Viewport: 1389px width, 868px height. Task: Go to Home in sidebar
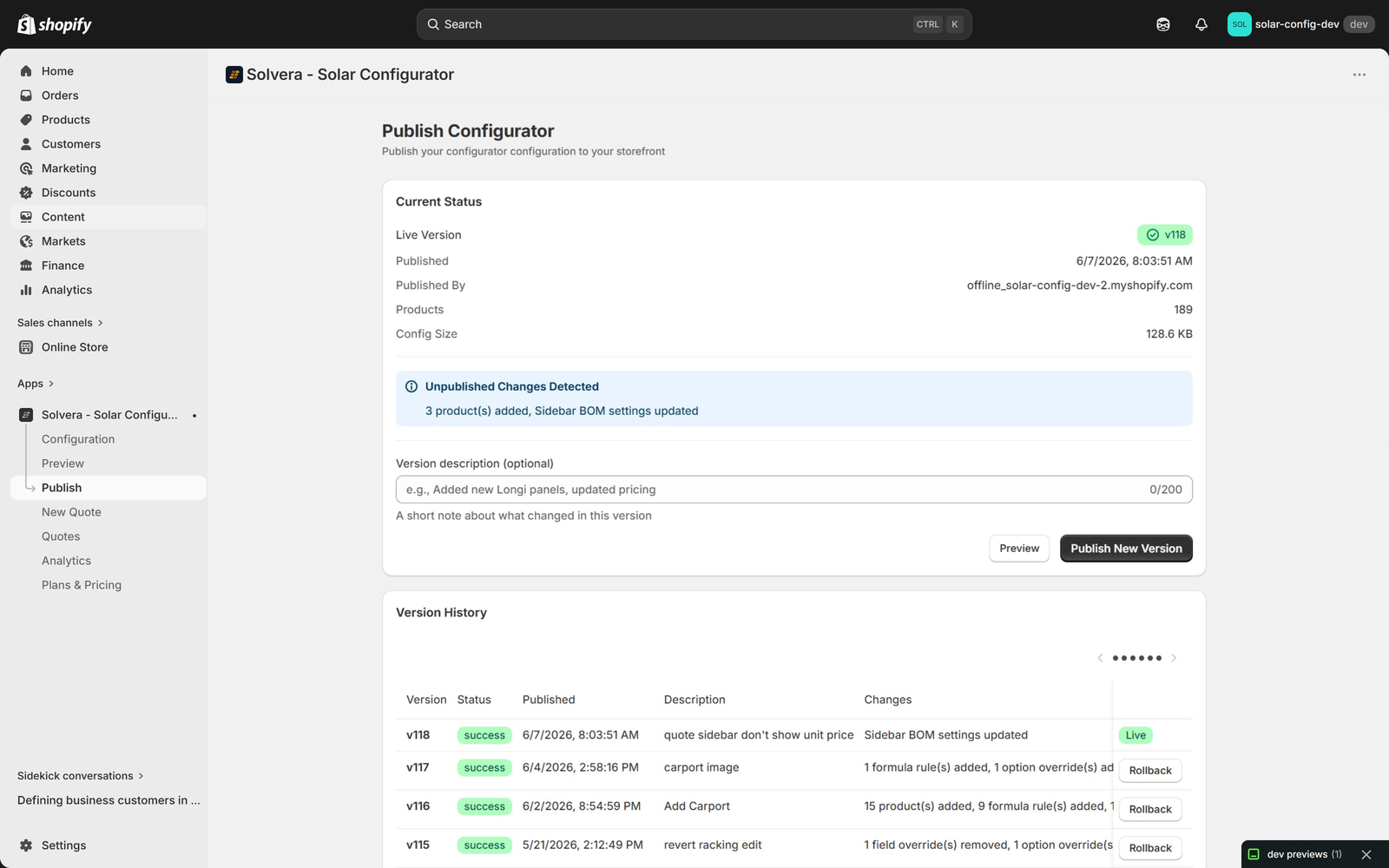[109, 71]
